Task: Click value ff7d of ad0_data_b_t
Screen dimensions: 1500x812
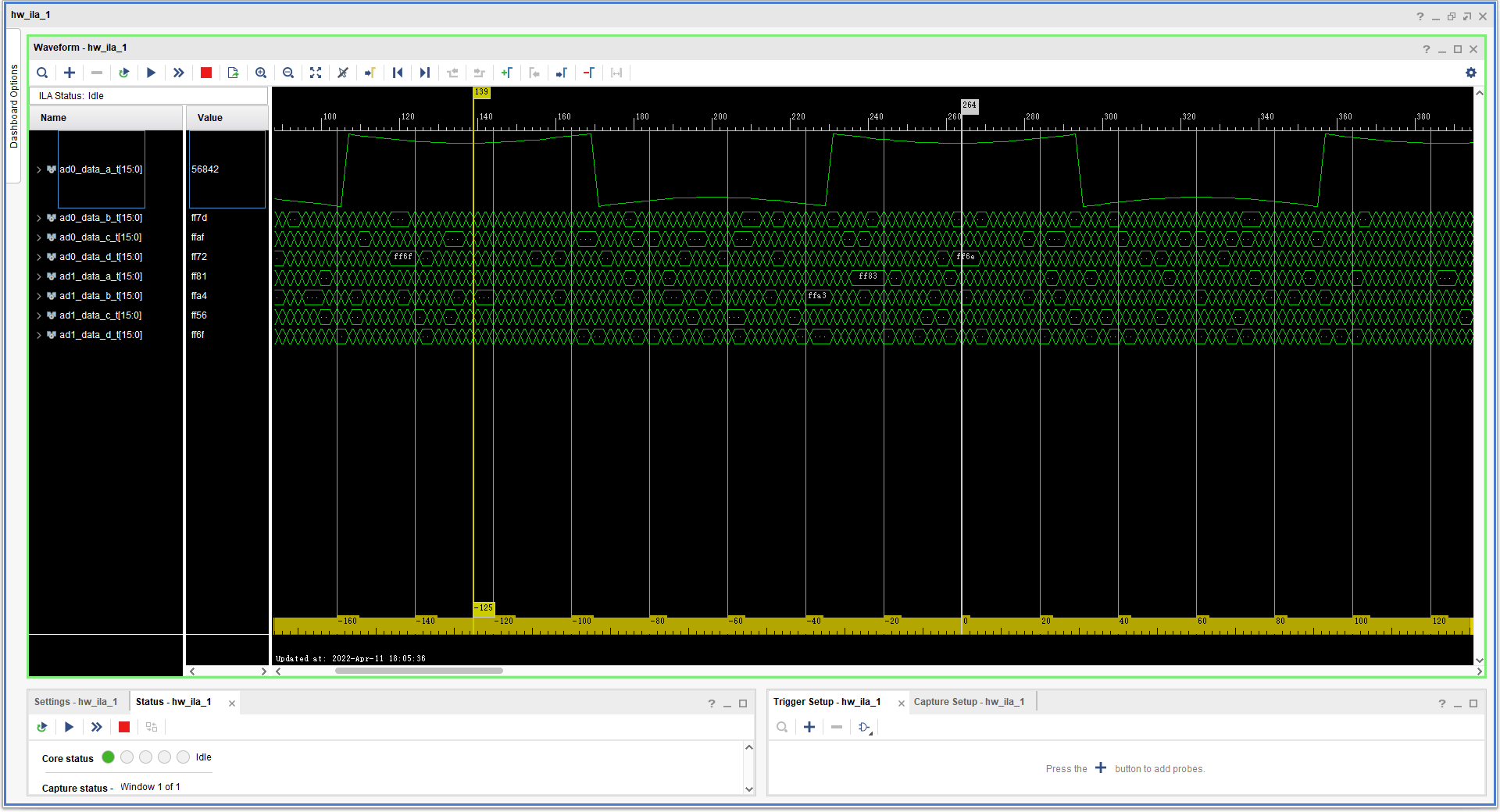Action: pos(199,218)
